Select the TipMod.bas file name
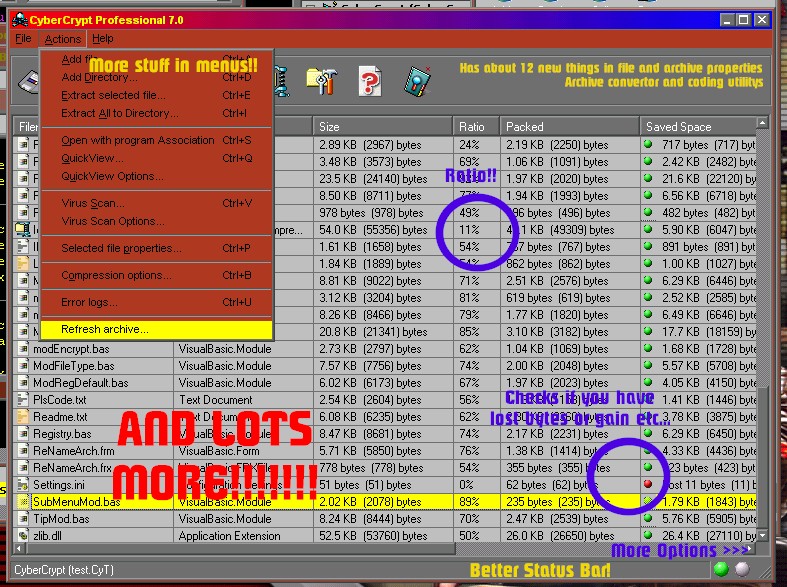 (61, 519)
